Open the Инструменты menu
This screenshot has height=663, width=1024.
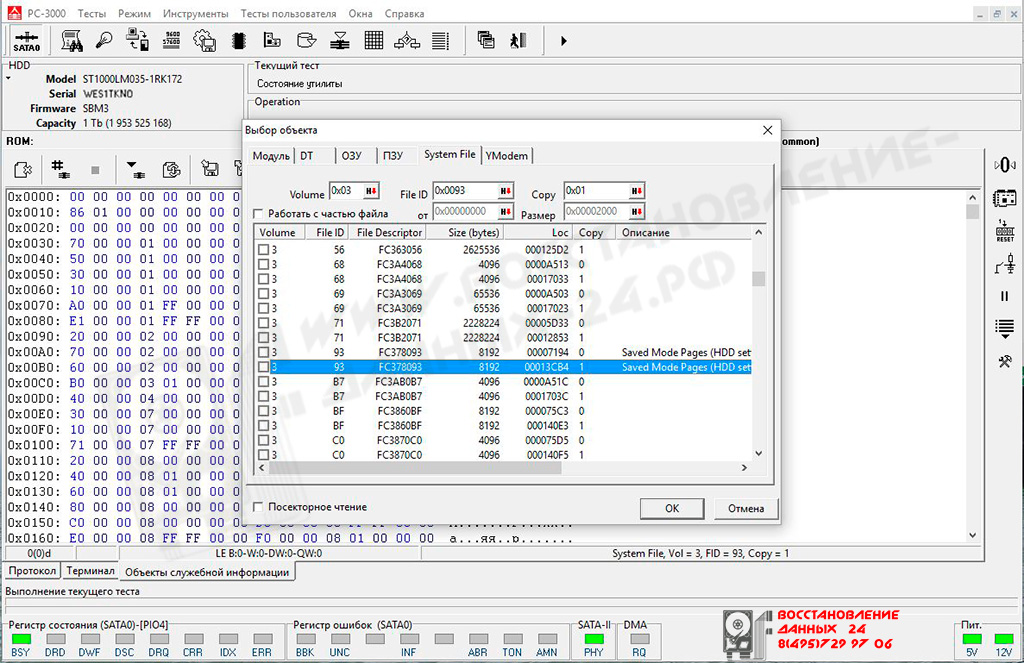(195, 13)
